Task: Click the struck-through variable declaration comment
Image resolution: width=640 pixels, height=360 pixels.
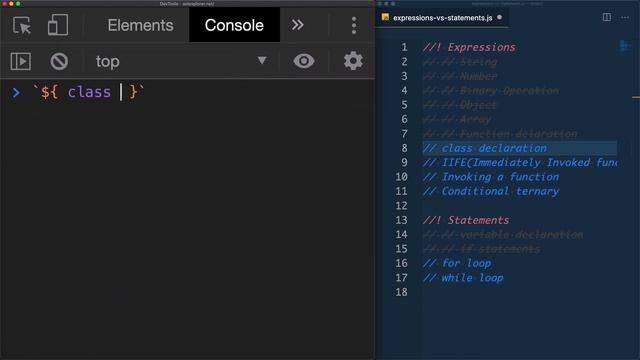Action: coord(503,235)
